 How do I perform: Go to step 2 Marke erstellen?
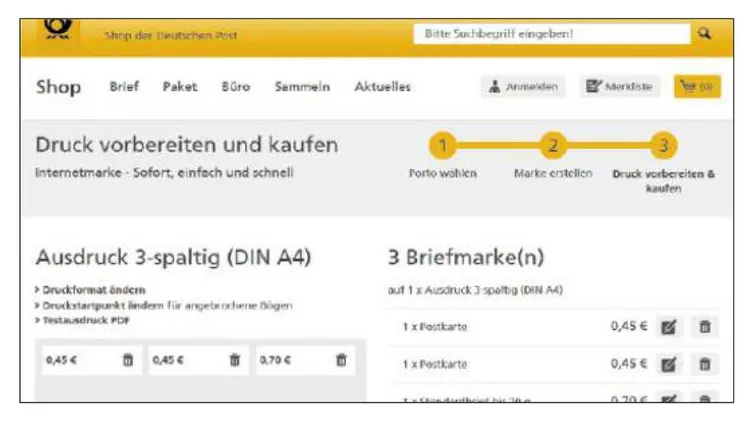553,145
